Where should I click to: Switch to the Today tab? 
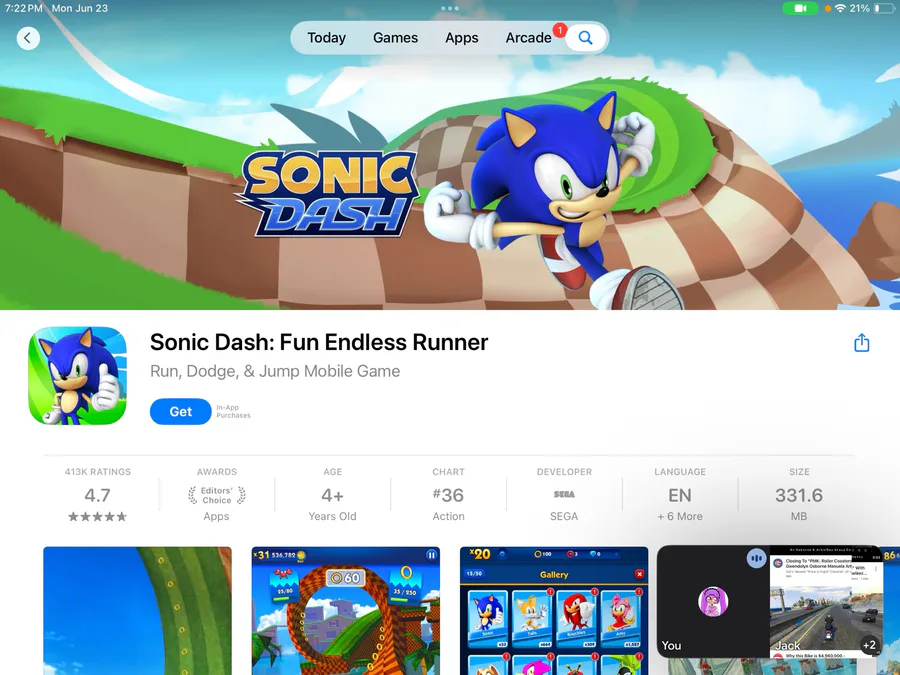pos(327,38)
